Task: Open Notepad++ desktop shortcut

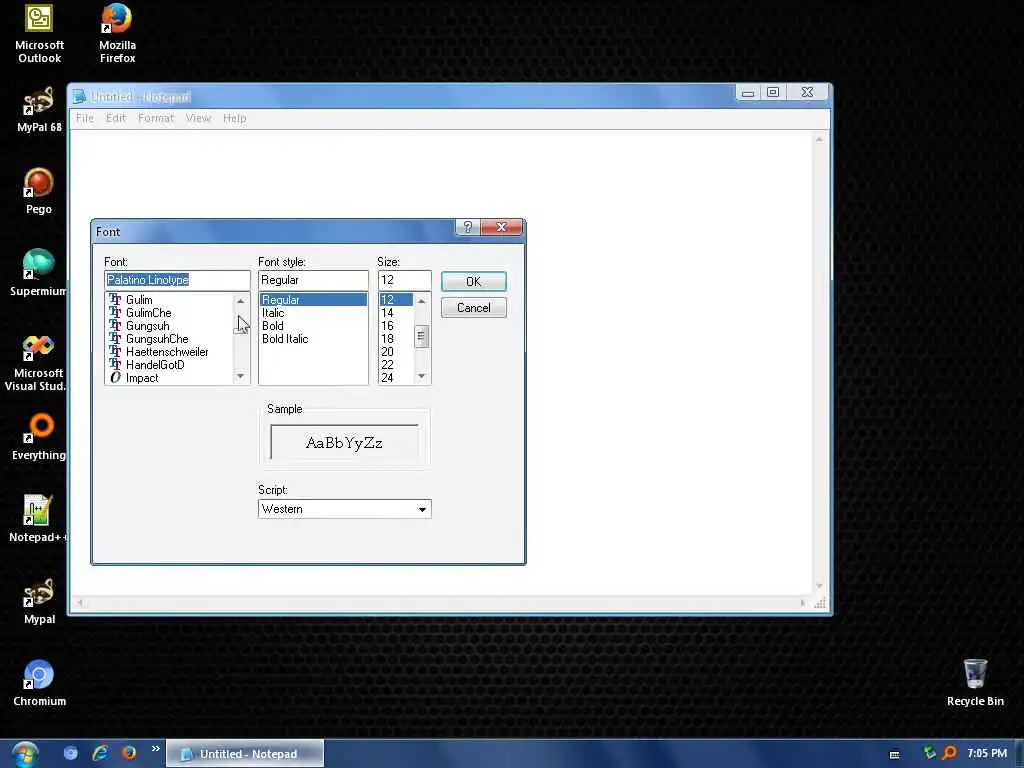Action: tap(37, 519)
